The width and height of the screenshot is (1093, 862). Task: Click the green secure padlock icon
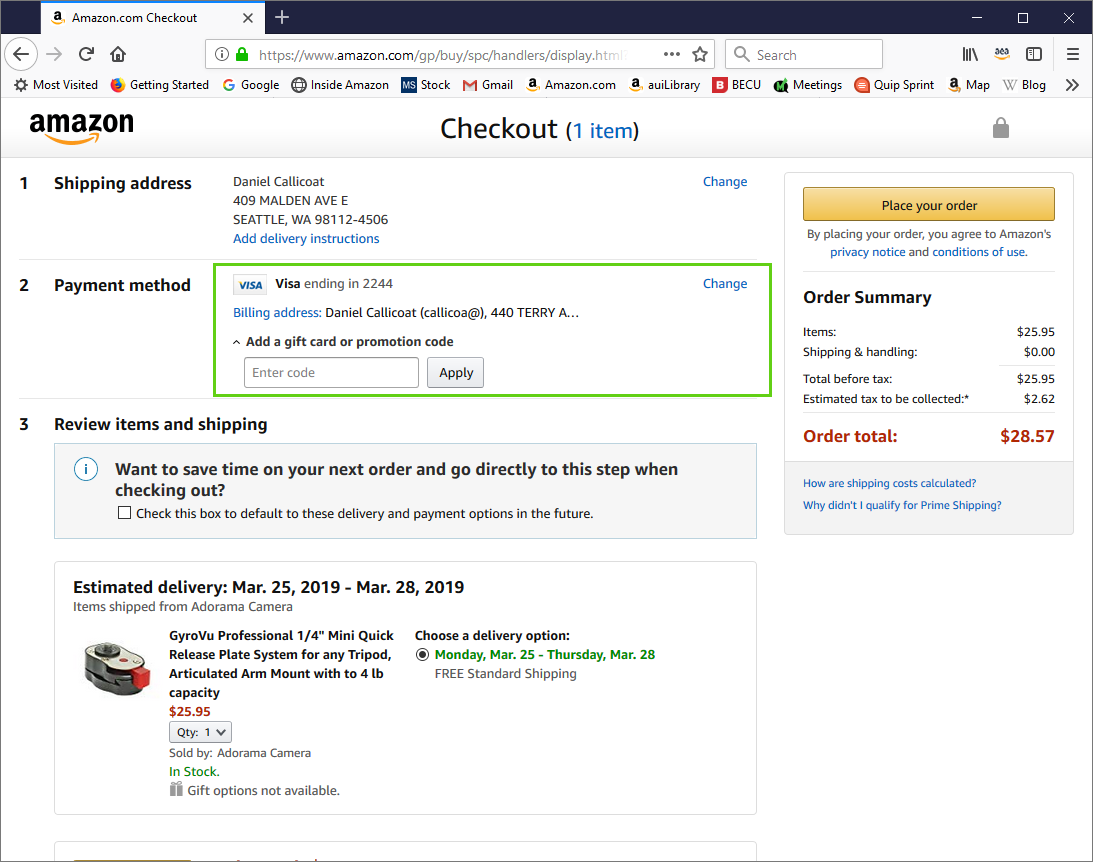[x=242, y=54]
